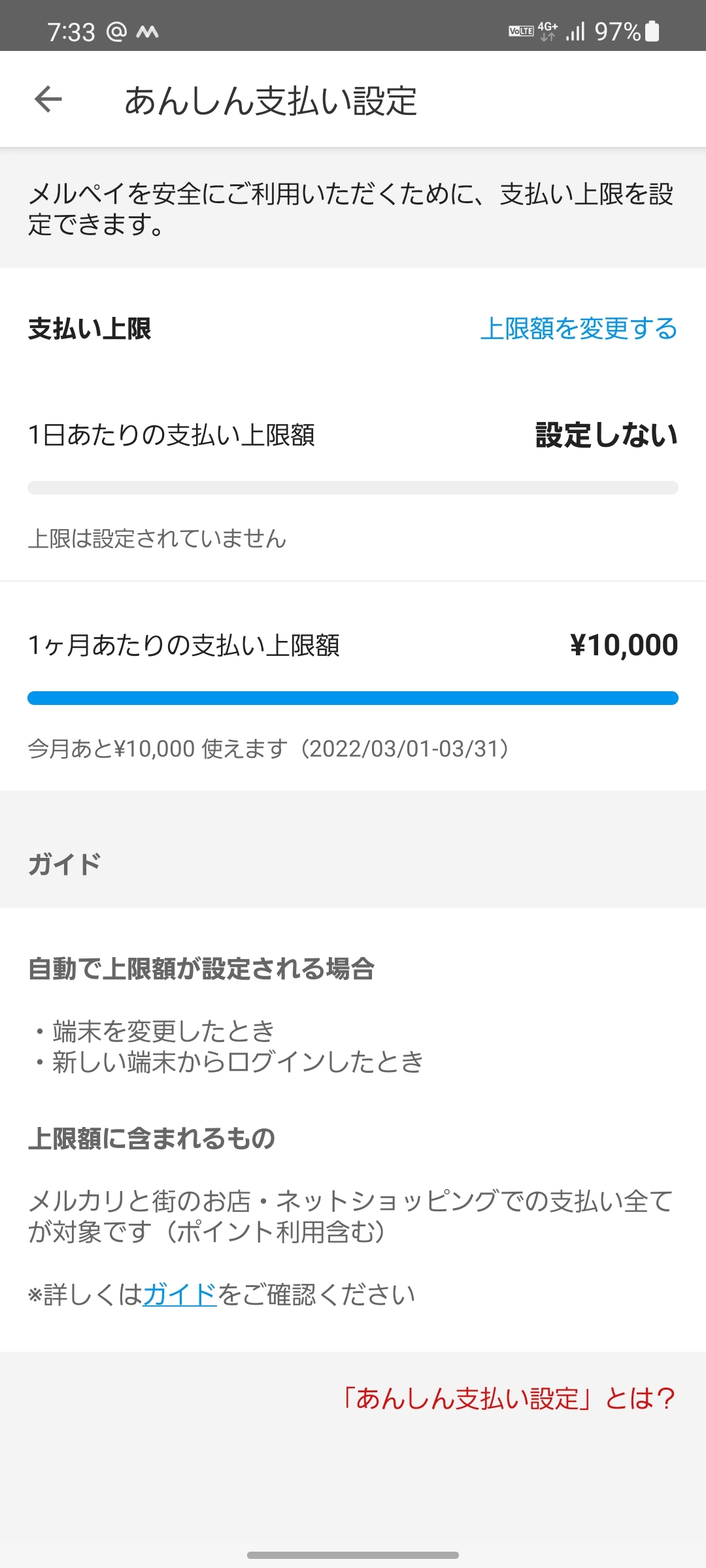Tap the monthly limit blue progress bar
This screenshot has width=706, height=1568.
click(353, 698)
